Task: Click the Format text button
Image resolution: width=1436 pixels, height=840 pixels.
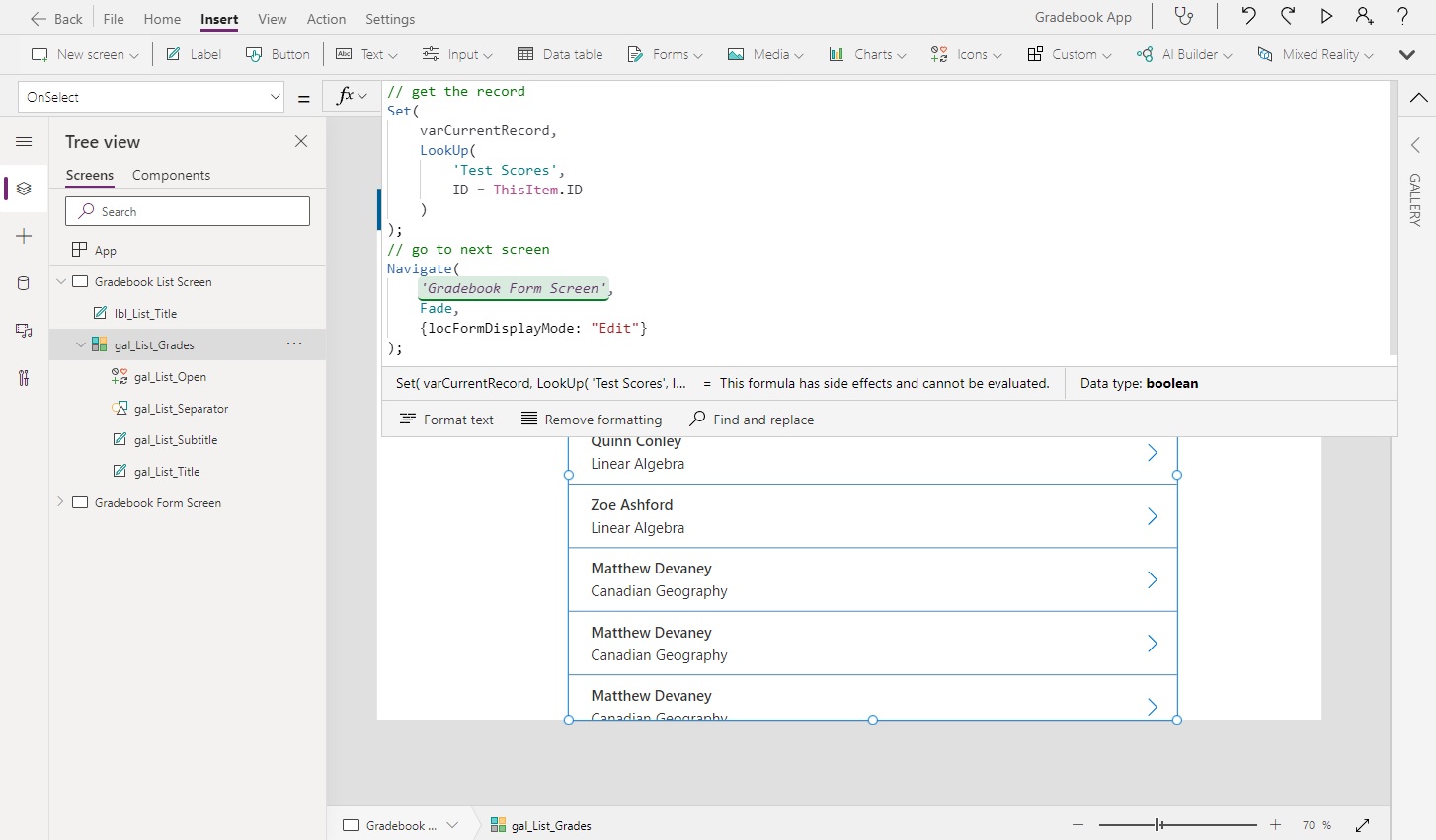Action: (x=445, y=419)
